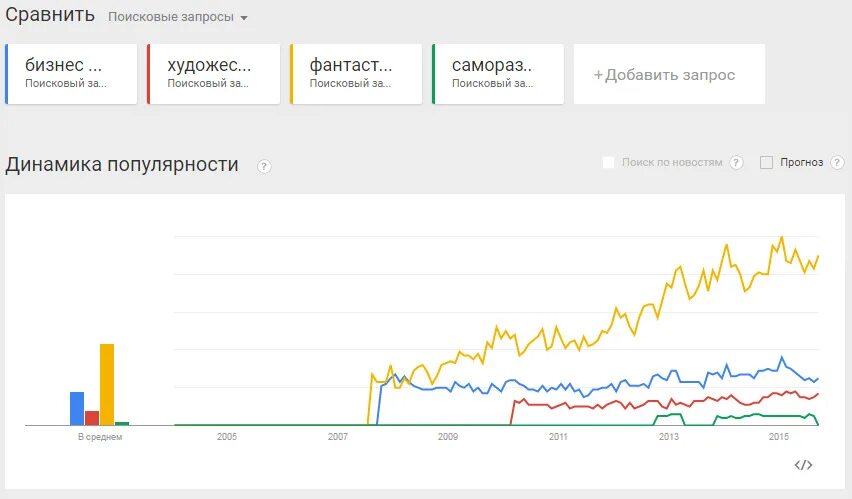Click help icon next to Прогноз

[837, 162]
